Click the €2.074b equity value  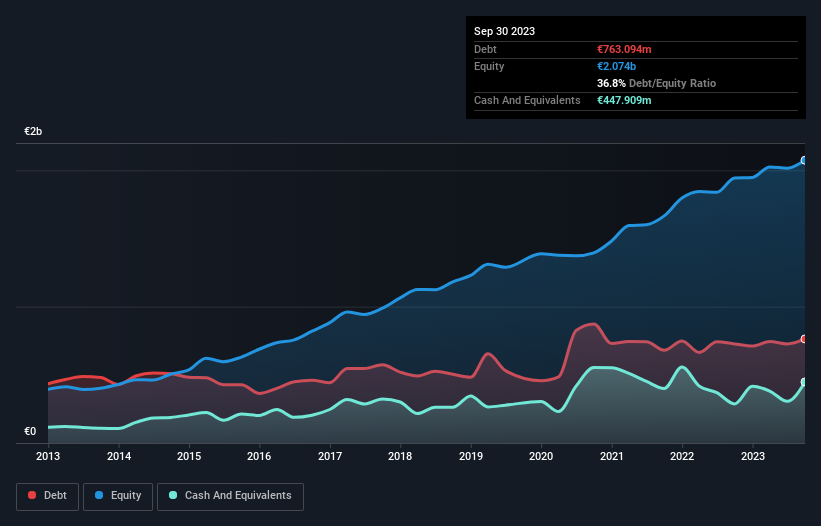click(x=616, y=66)
